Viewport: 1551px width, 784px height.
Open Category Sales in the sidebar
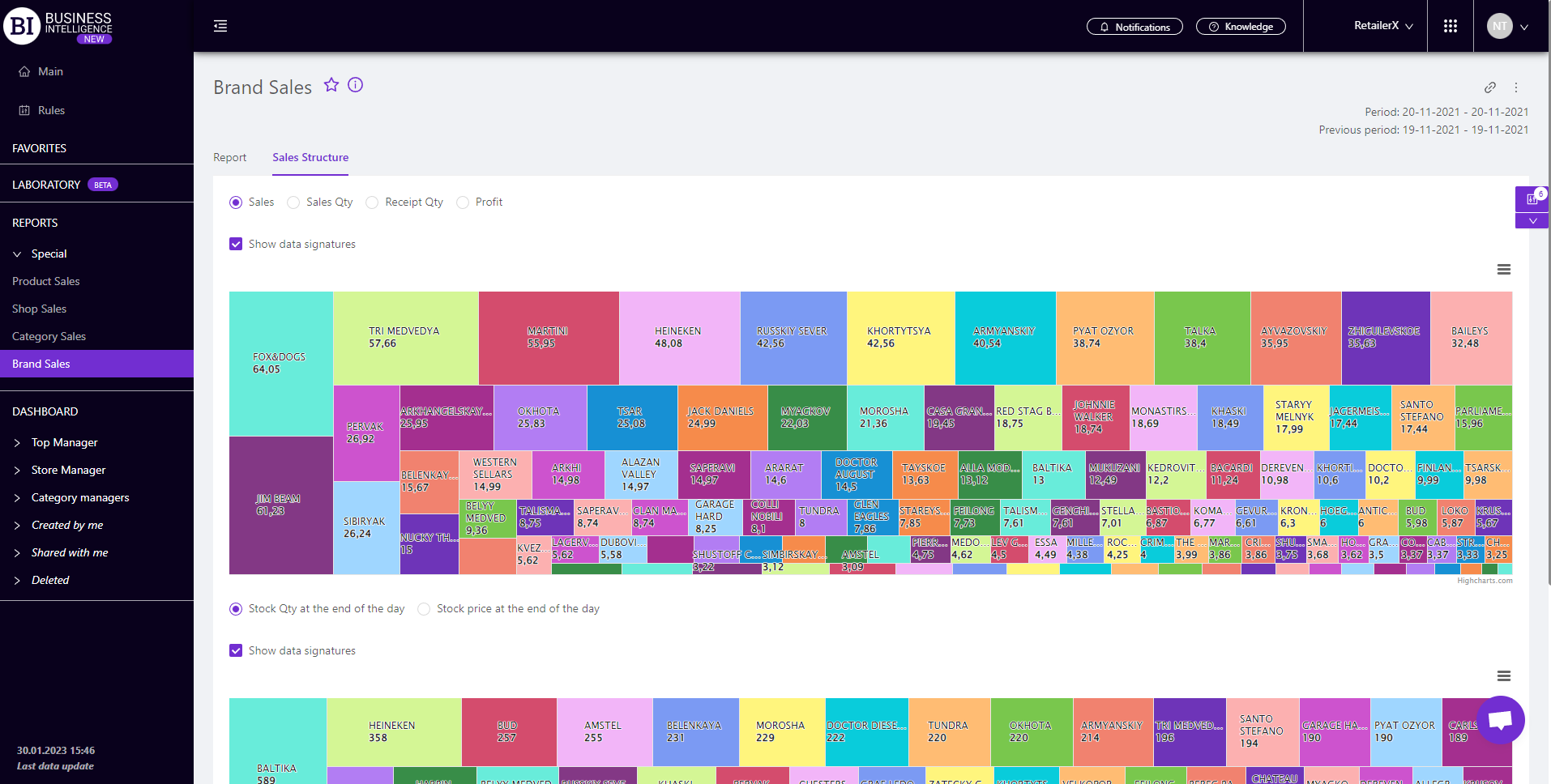pyautogui.click(x=49, y=336)
